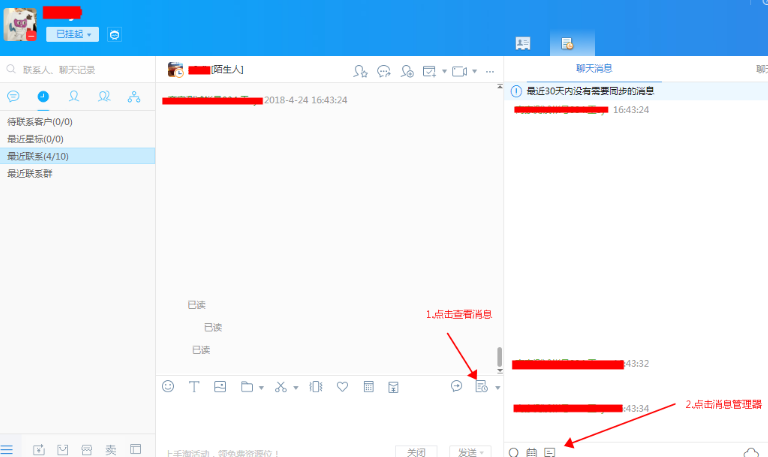Click the chat partner avatar labeled 陌生人
This screenshot has width=768, height=457.
pos(175,70)
